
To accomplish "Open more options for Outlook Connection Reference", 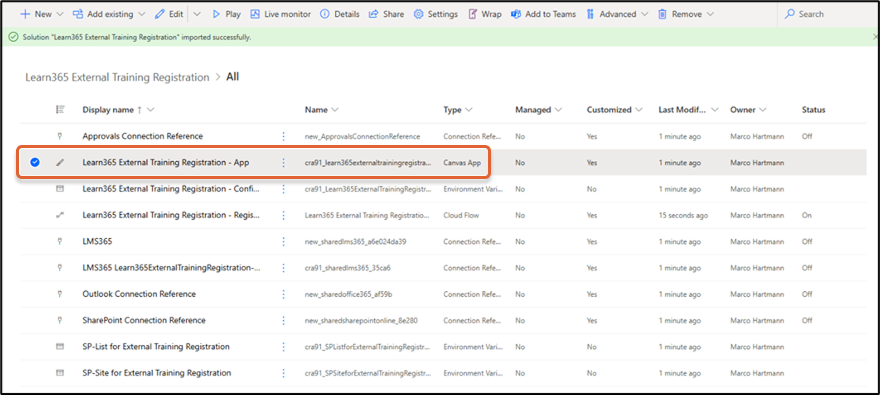I will pos(283,294).
